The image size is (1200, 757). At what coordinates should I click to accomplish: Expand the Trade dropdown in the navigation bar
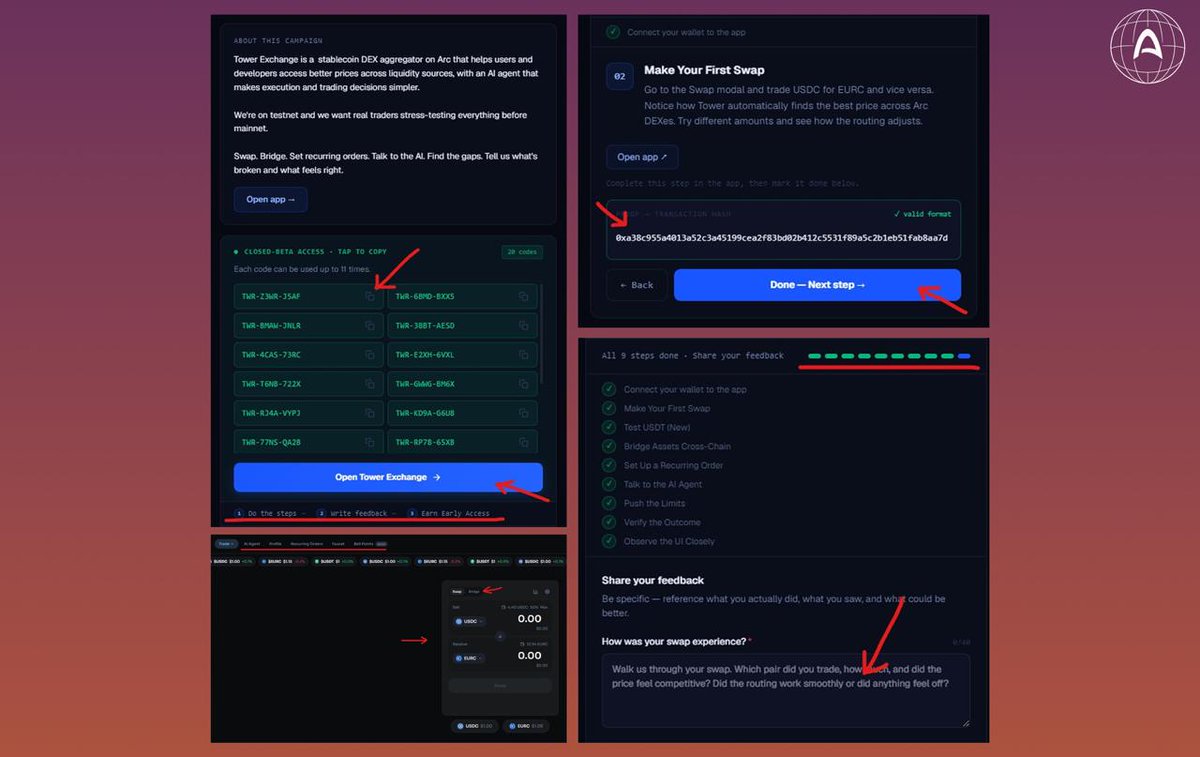click(226, 544)
